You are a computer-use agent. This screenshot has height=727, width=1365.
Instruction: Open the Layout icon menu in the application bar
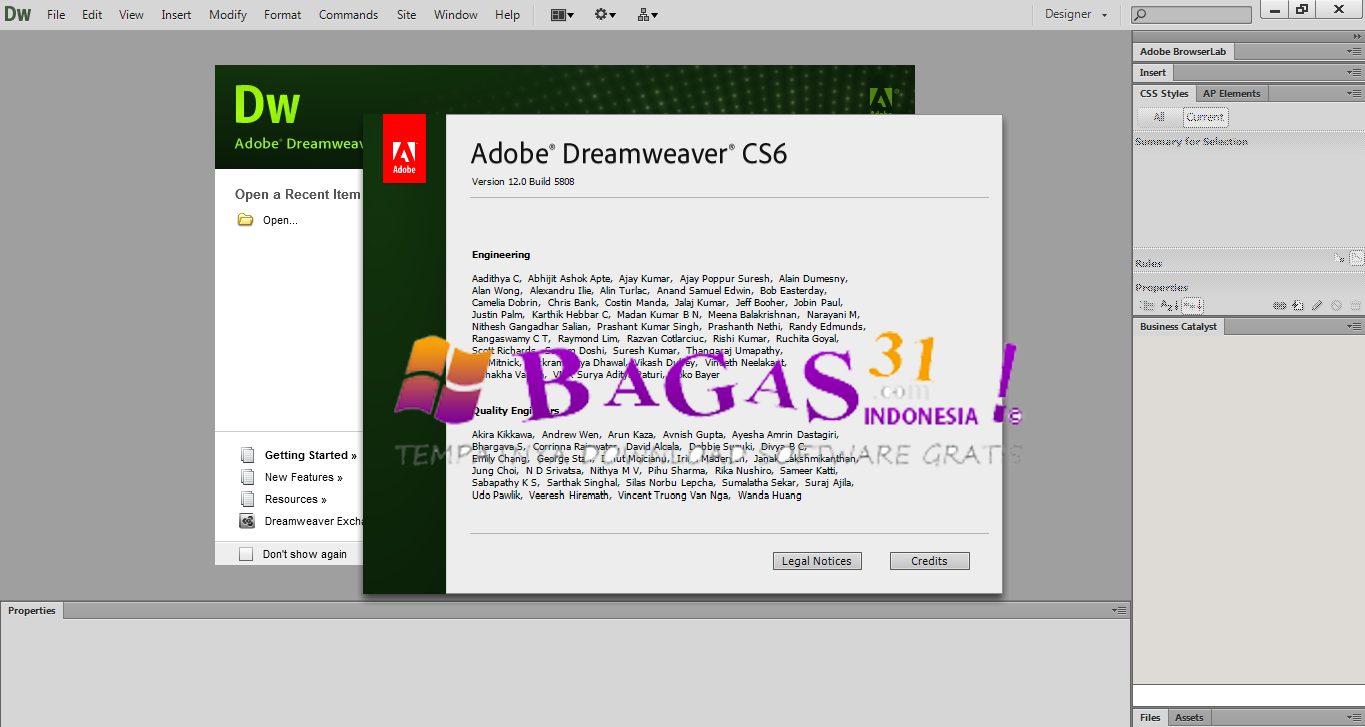(x=563, y=15)
